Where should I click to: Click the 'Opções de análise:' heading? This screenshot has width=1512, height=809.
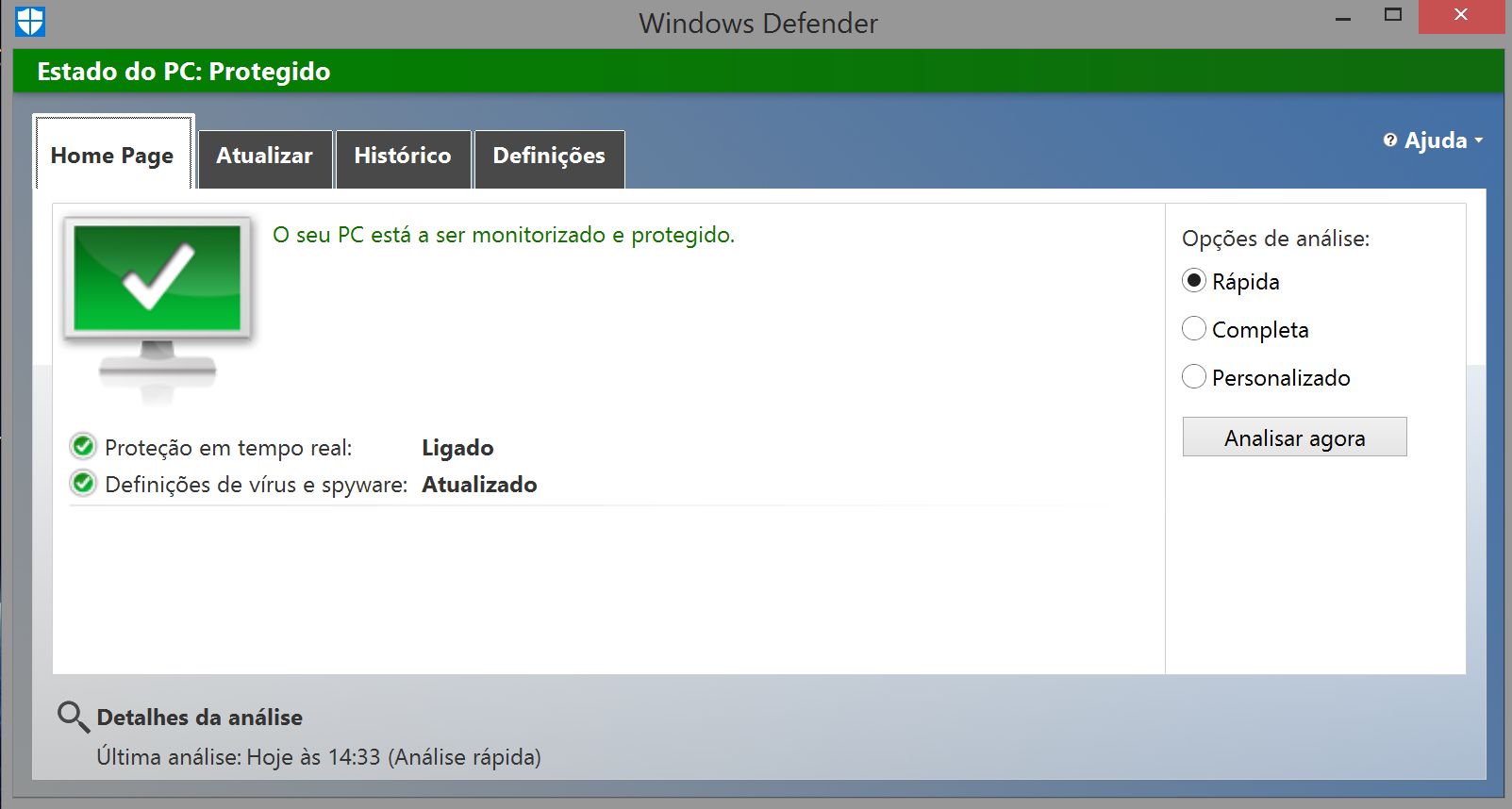(x=1275, y=239)
